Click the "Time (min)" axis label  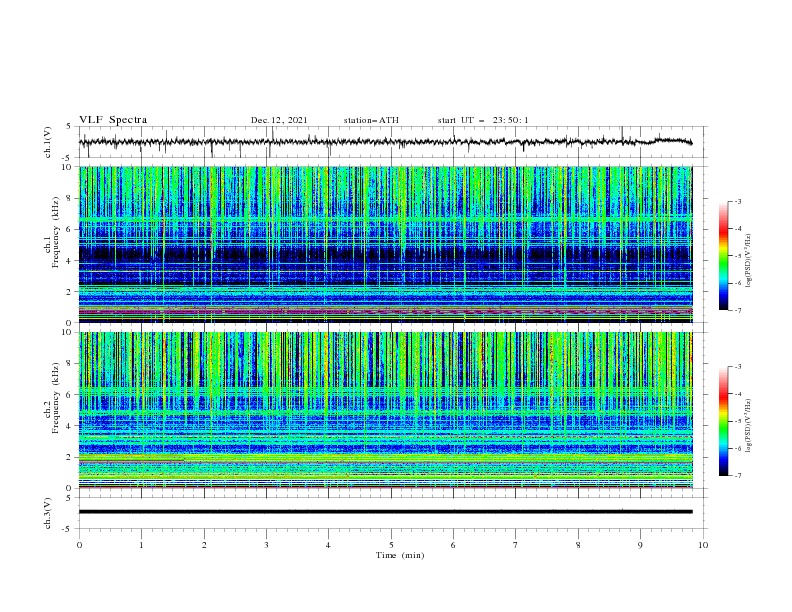pos(400,555)
